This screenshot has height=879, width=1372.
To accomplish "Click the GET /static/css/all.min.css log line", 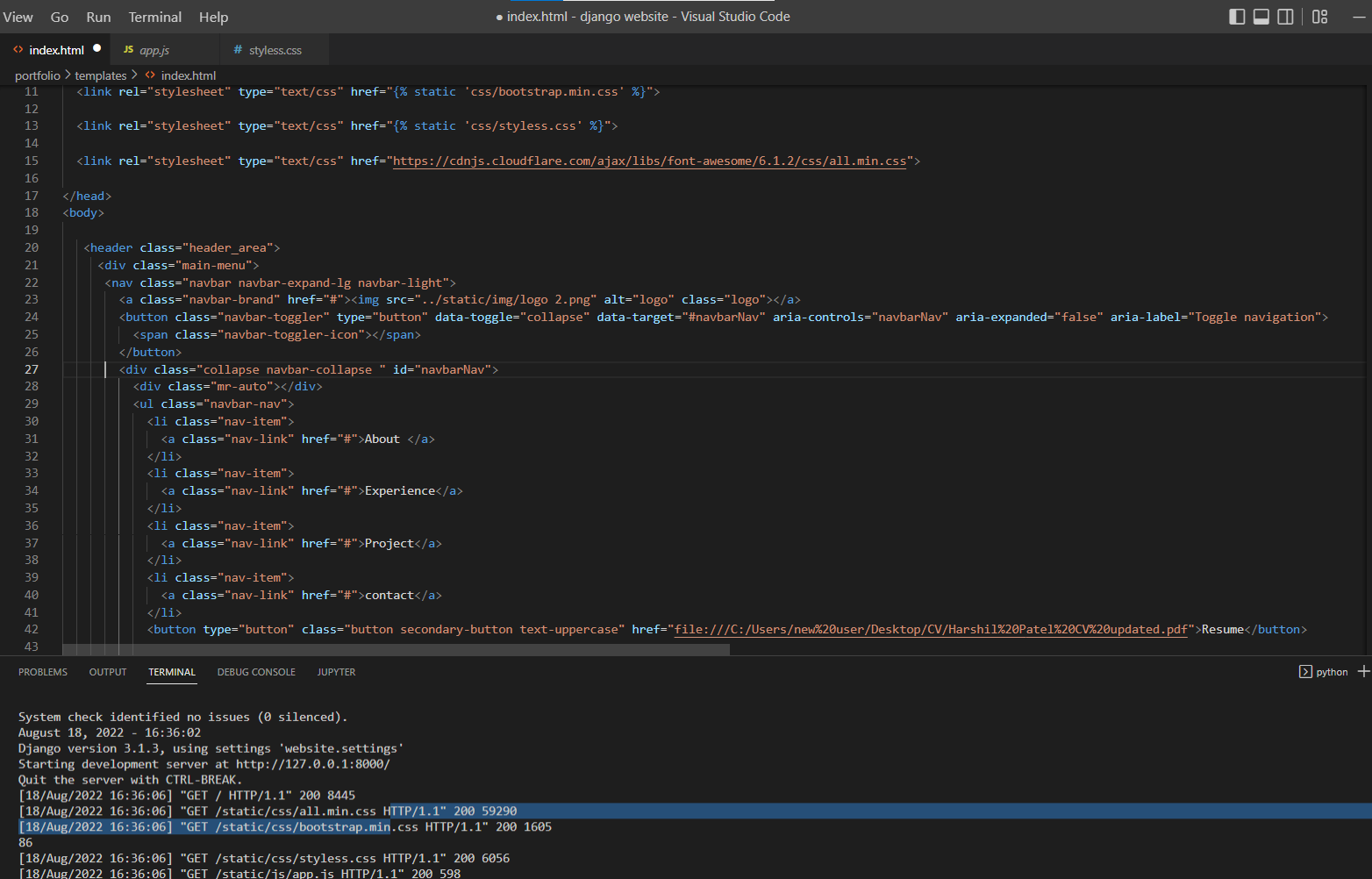I will [x=268, y=811].
